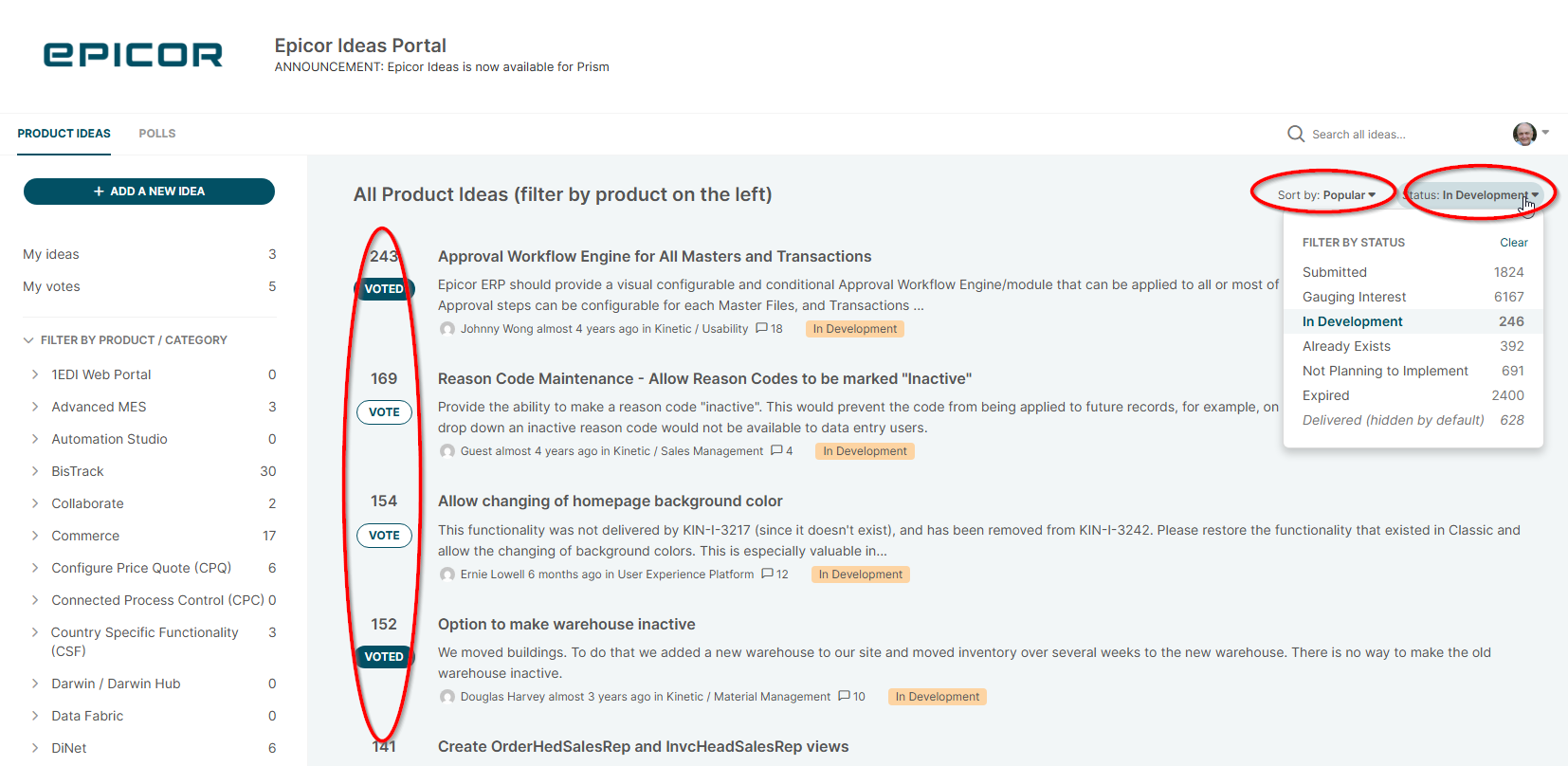The height and width of the screenshot is (766, 1568).
Task: Open Reason Code Maintenance idea title
Action: click(704, 379)
